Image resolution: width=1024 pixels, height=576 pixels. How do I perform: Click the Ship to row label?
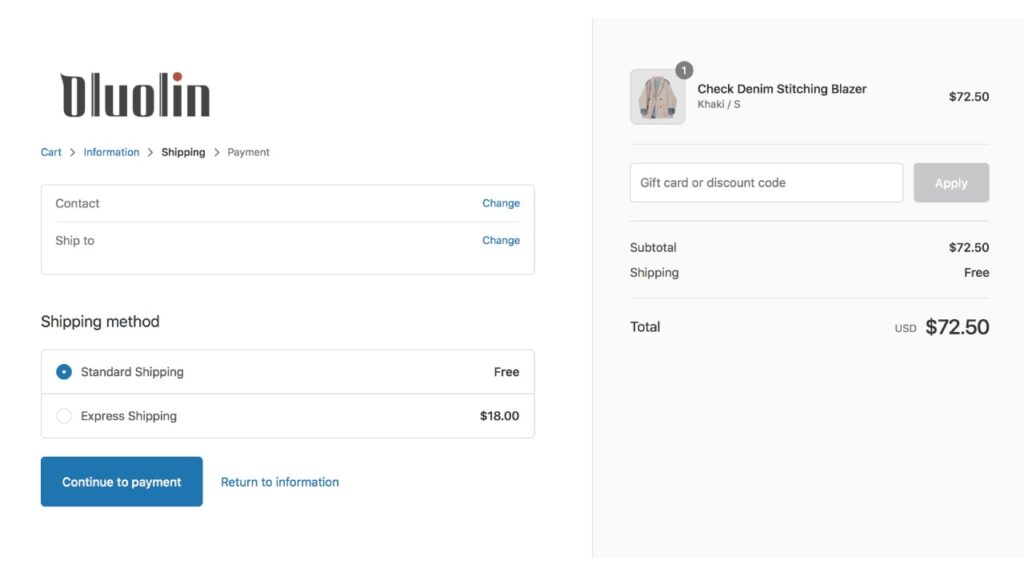74,240
